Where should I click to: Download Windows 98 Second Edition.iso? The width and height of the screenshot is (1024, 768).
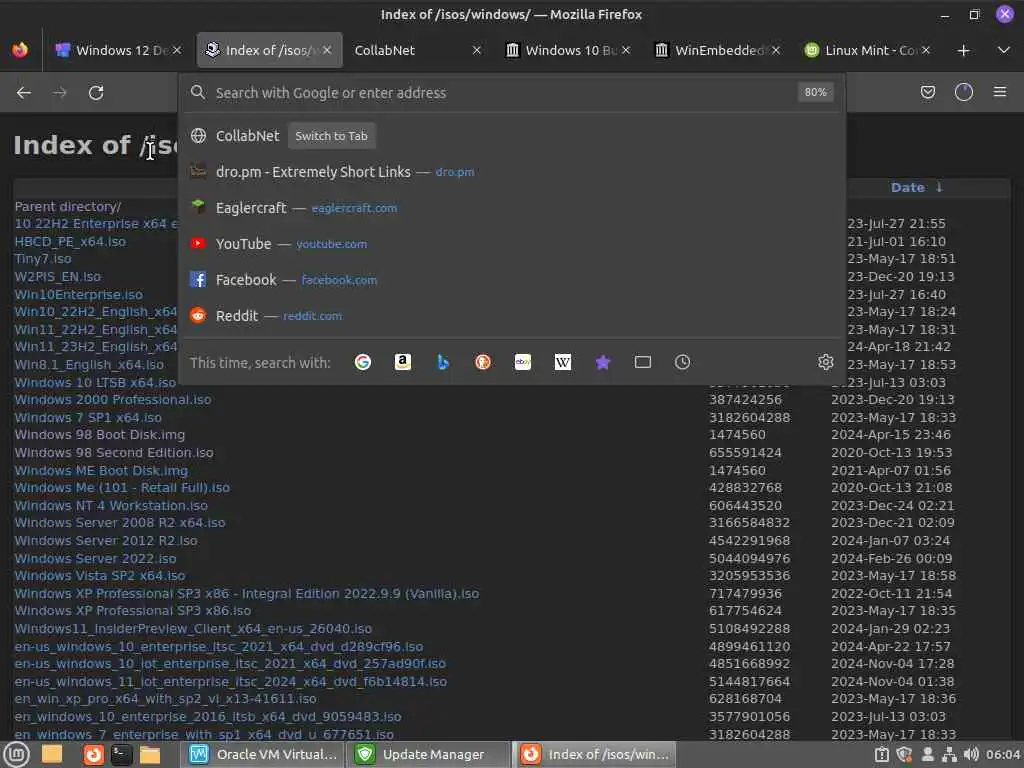(x=114, y=453)
